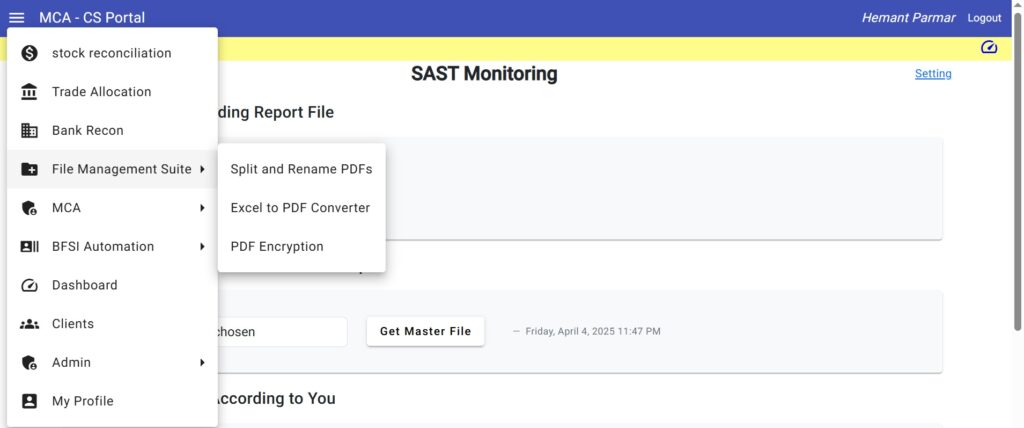This screenshot has width=1024, height=428.
Task: Click the speedometer icon in yellow bar
Action: coord(989,48)
